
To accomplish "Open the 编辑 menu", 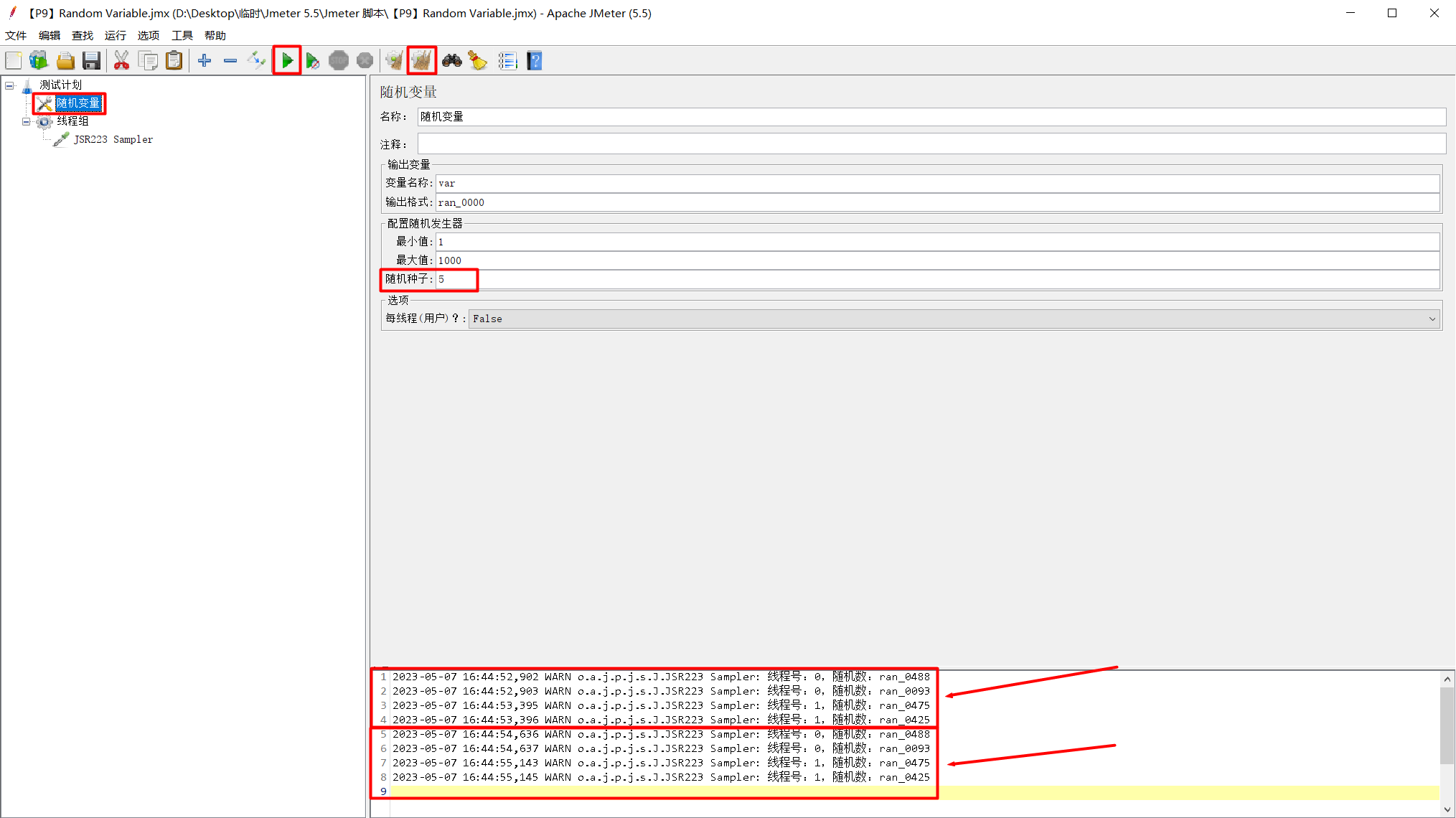I will [50, 35].
